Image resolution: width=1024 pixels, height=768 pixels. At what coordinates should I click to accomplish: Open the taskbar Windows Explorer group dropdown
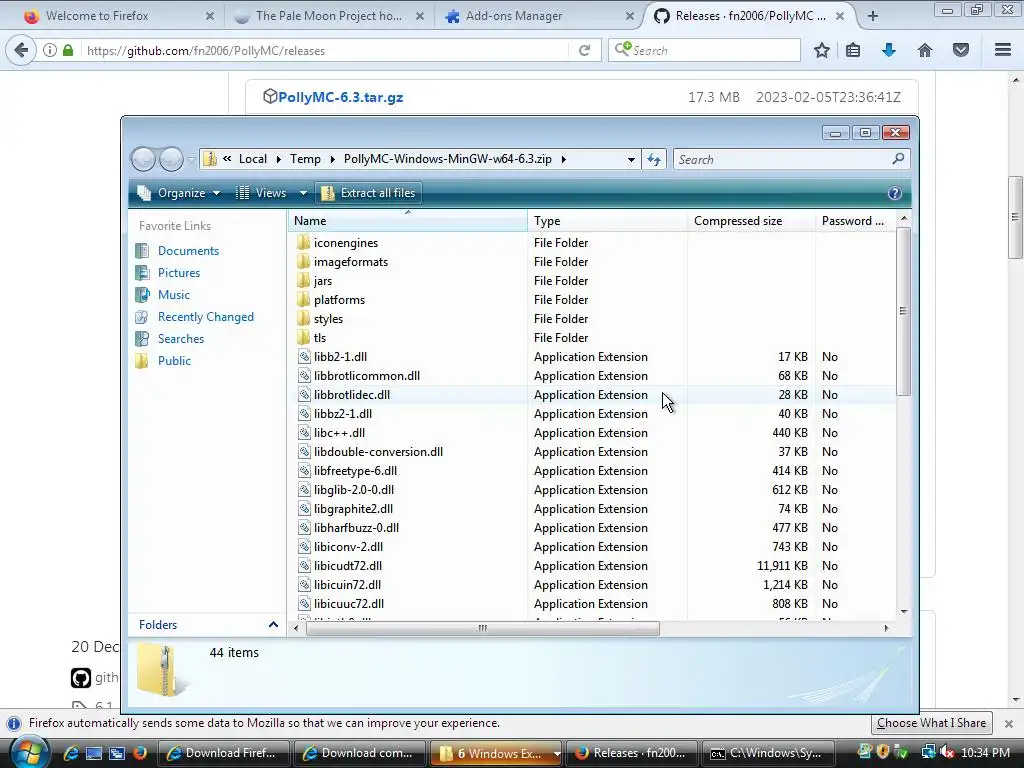pyautogui.click(x=556, y=754)
